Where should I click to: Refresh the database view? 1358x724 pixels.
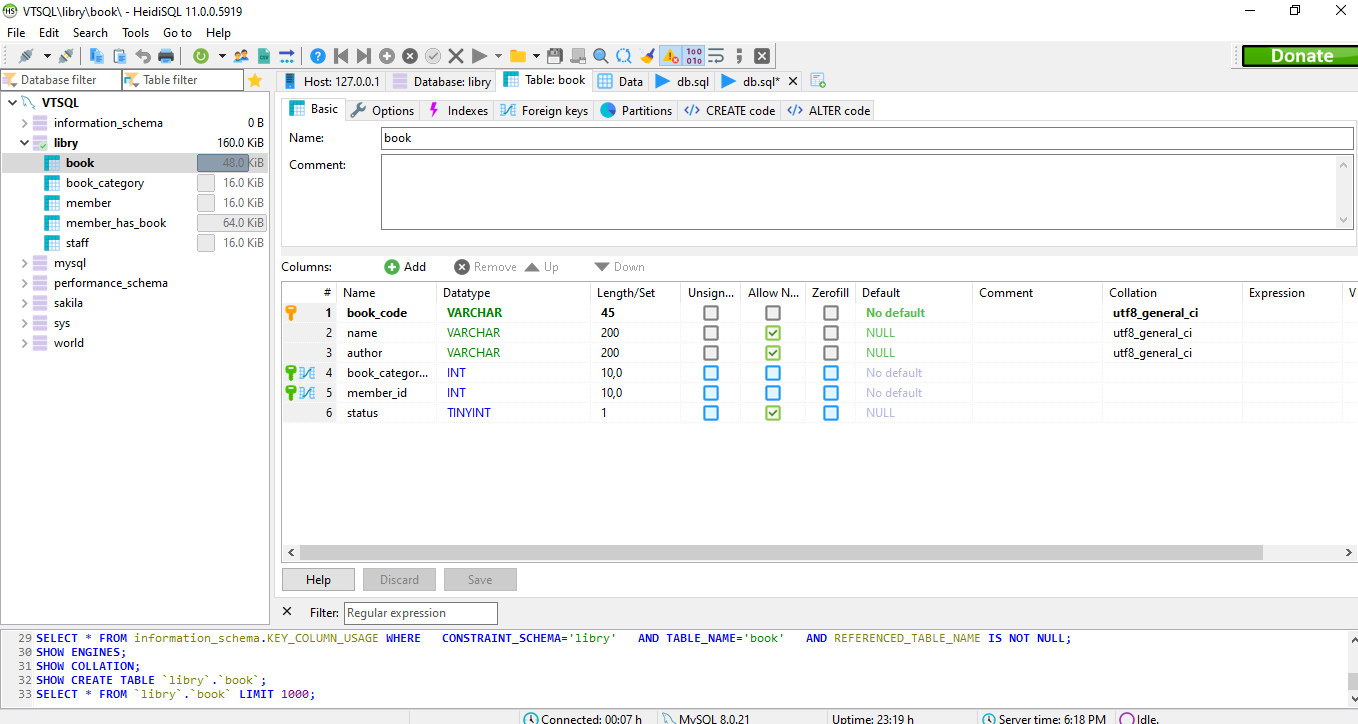pyautogui.click(x=200, y=55)
